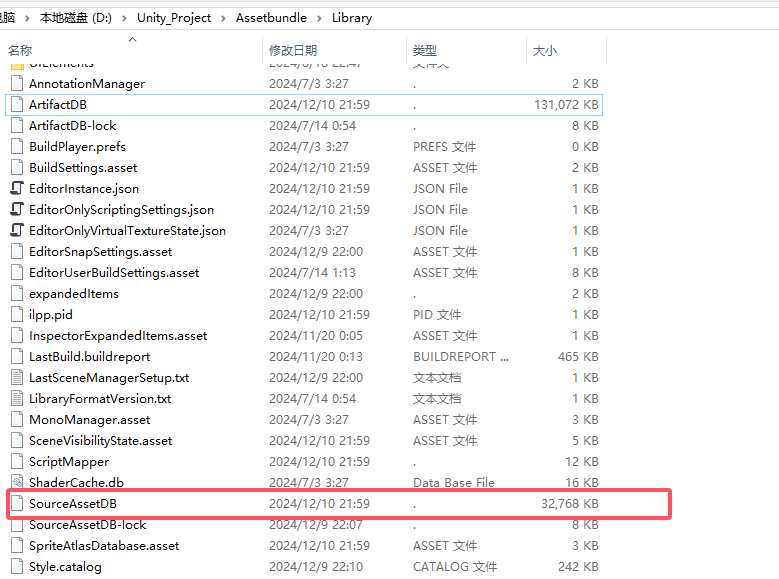
Task: Click the ScriptMapper file icon
Action: (17, 461)
